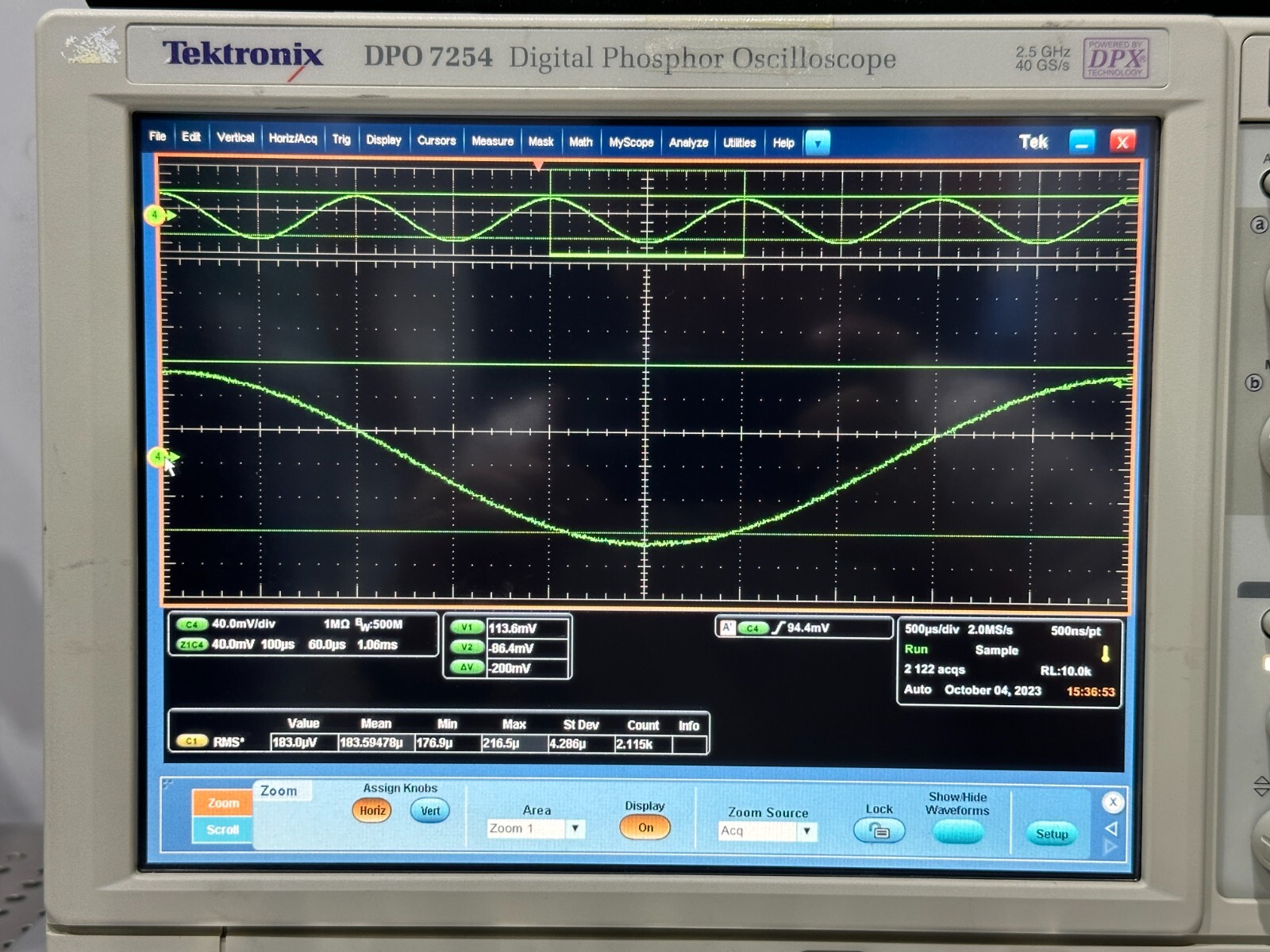Click the trigger position marker above graticule
This screenshot has width=1270, height=952.
(538, 165)
